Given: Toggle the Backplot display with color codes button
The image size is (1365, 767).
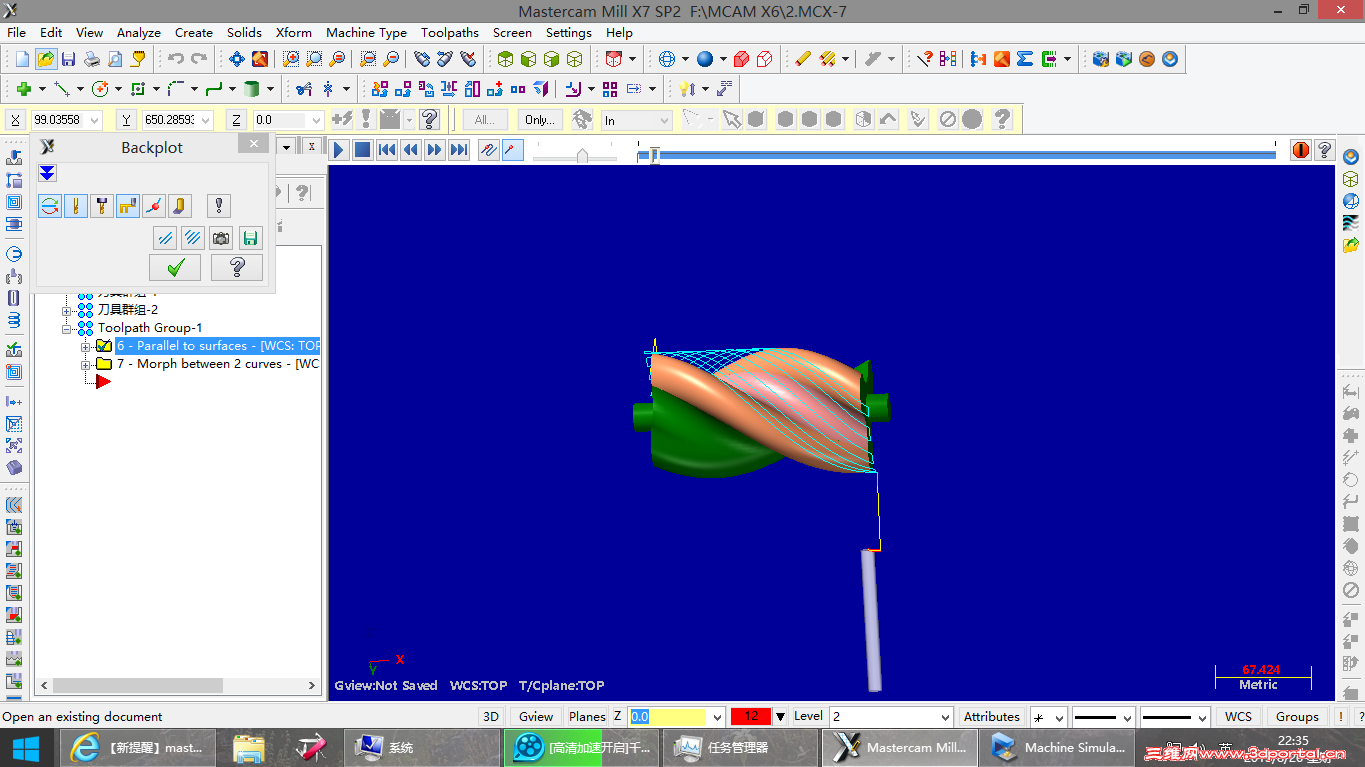Looking at the screenshot, I should [x=50, y=206].
